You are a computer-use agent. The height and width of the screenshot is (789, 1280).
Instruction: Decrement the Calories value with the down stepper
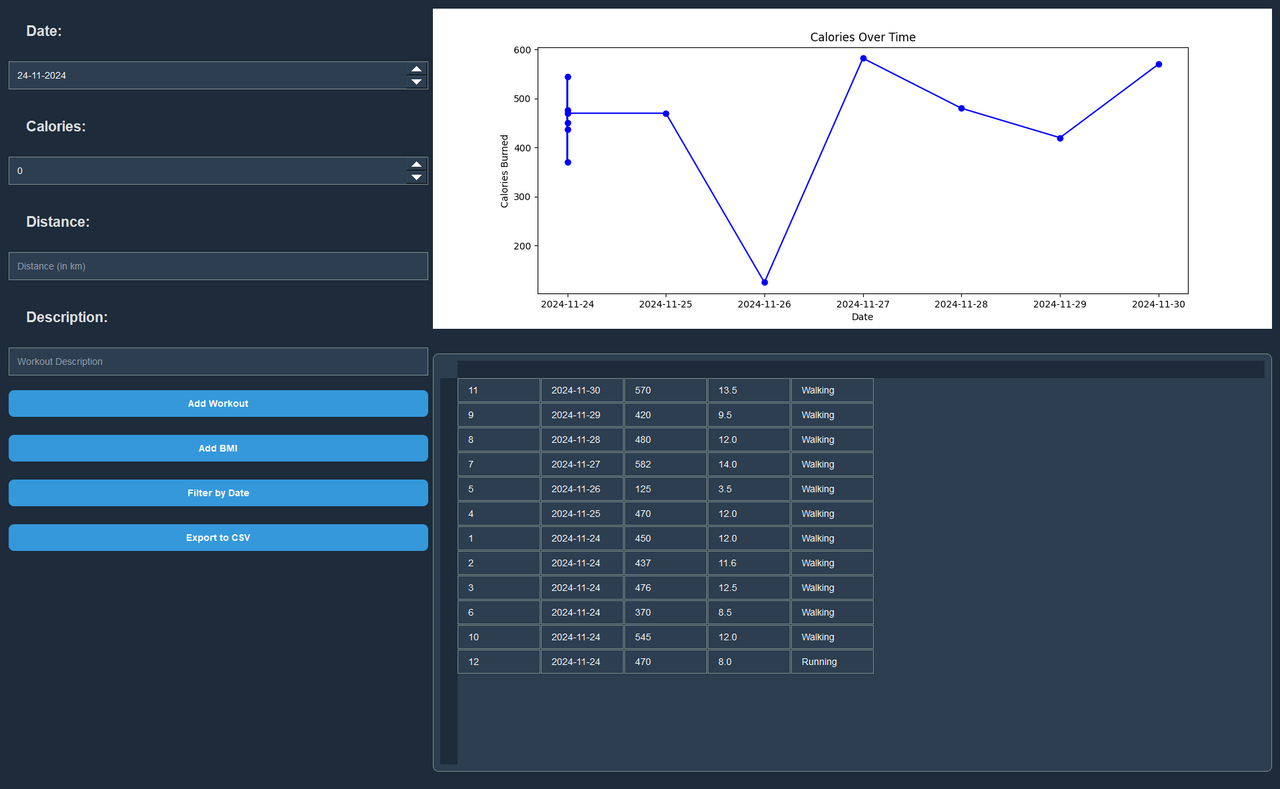(416, 177)
